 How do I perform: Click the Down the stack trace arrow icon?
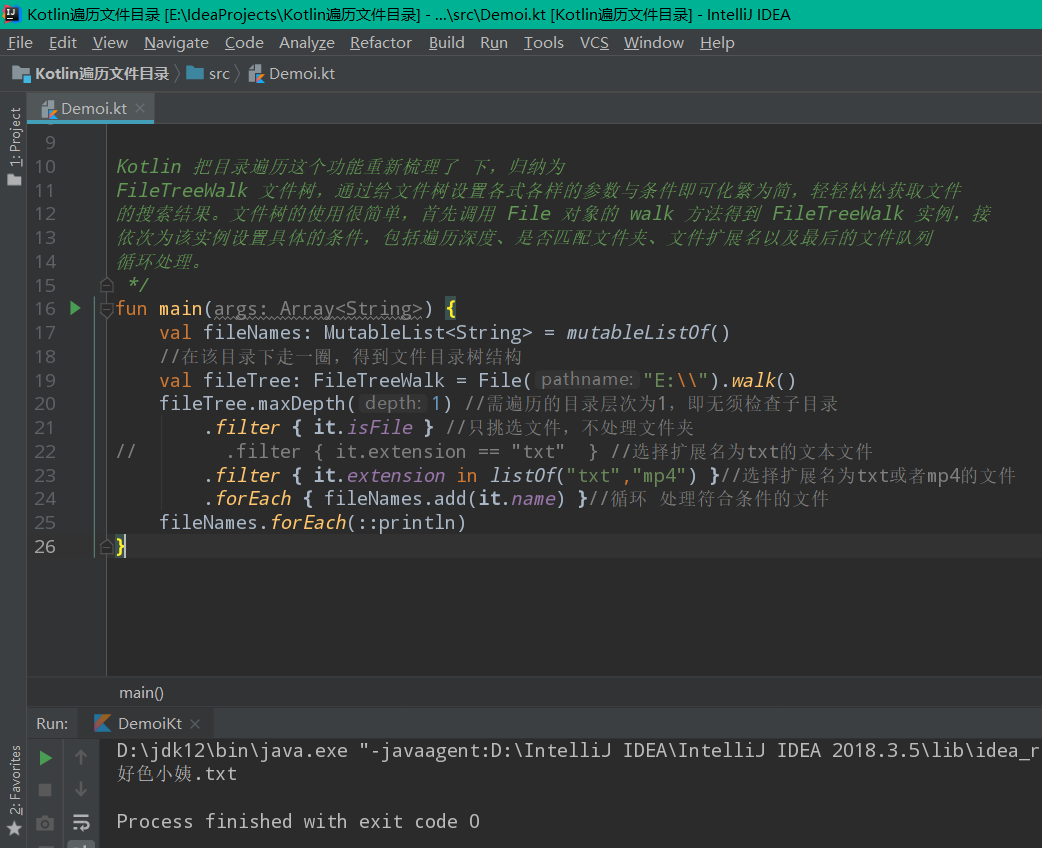click(81, 789)
